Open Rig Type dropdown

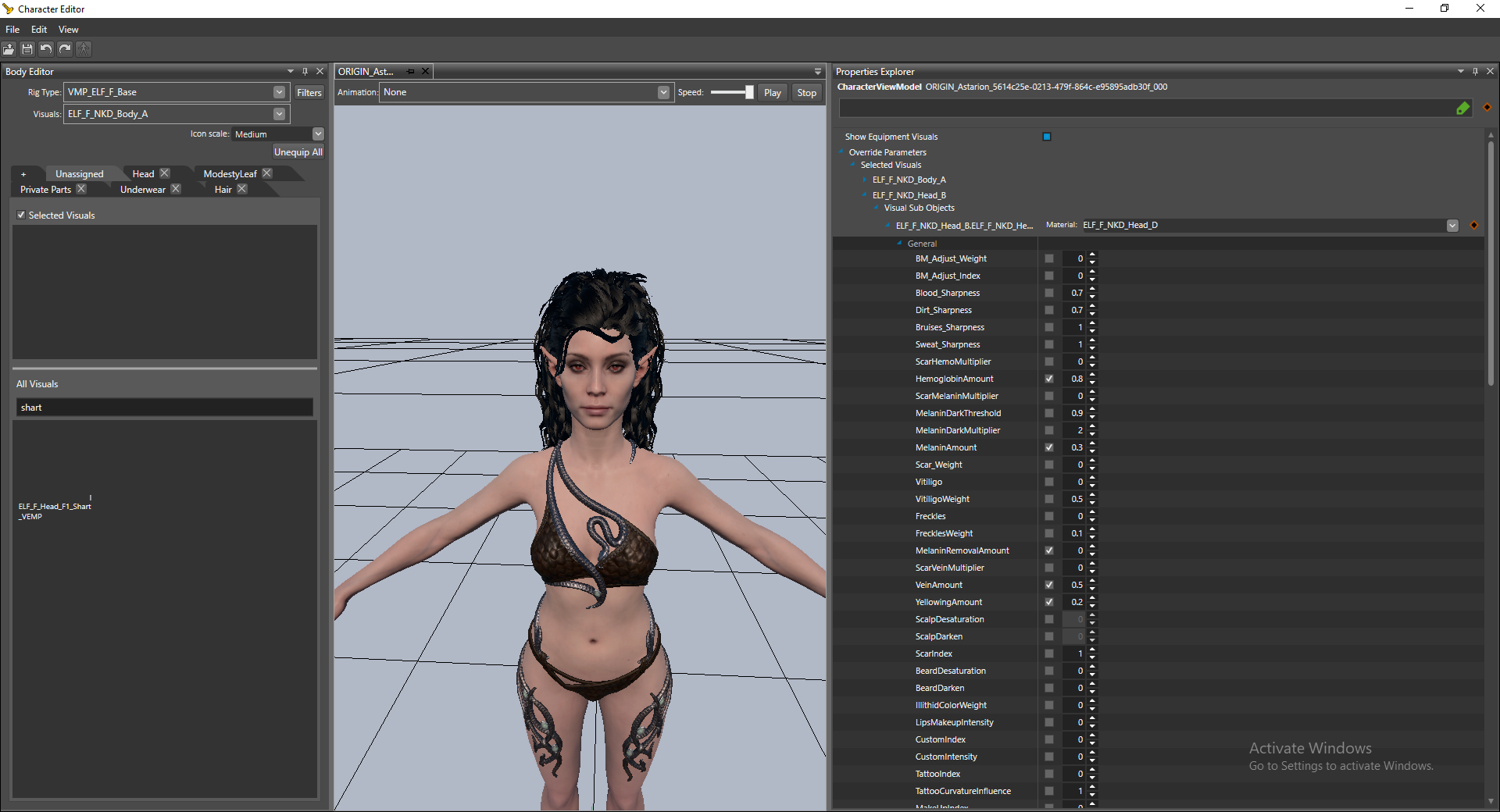(x=279, y=92)
